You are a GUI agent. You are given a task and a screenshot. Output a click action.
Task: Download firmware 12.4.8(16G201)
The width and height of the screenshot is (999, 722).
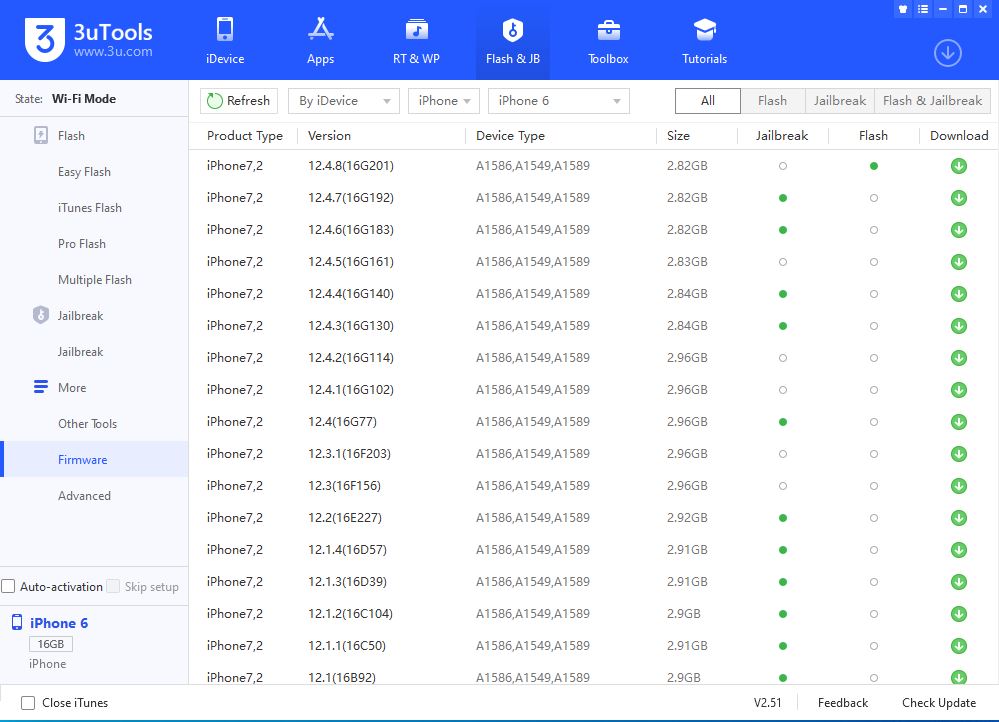pos(958,166)
